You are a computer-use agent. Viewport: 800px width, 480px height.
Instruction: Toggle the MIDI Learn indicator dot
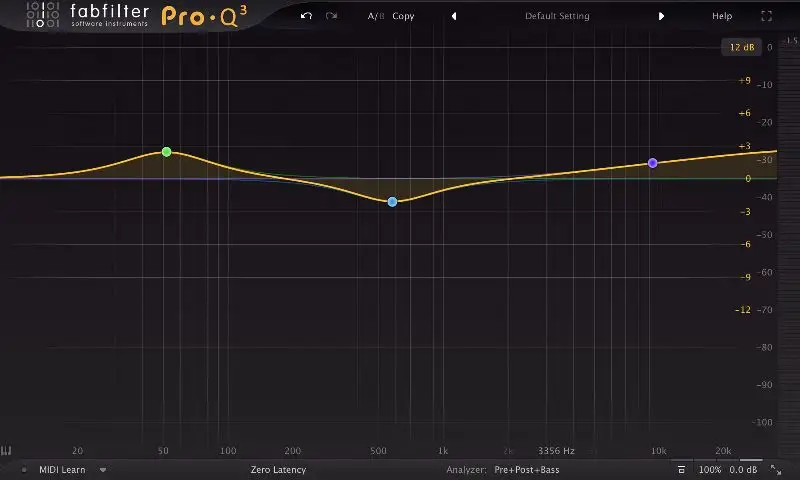point(24,469)
